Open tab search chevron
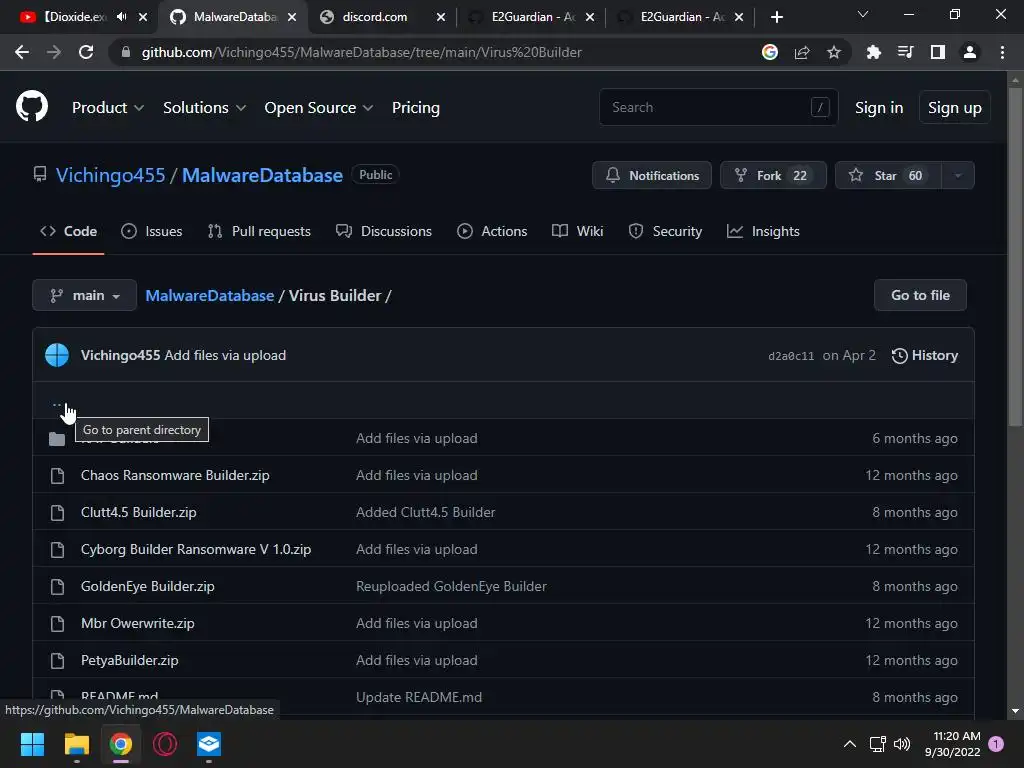 (863, 14)
